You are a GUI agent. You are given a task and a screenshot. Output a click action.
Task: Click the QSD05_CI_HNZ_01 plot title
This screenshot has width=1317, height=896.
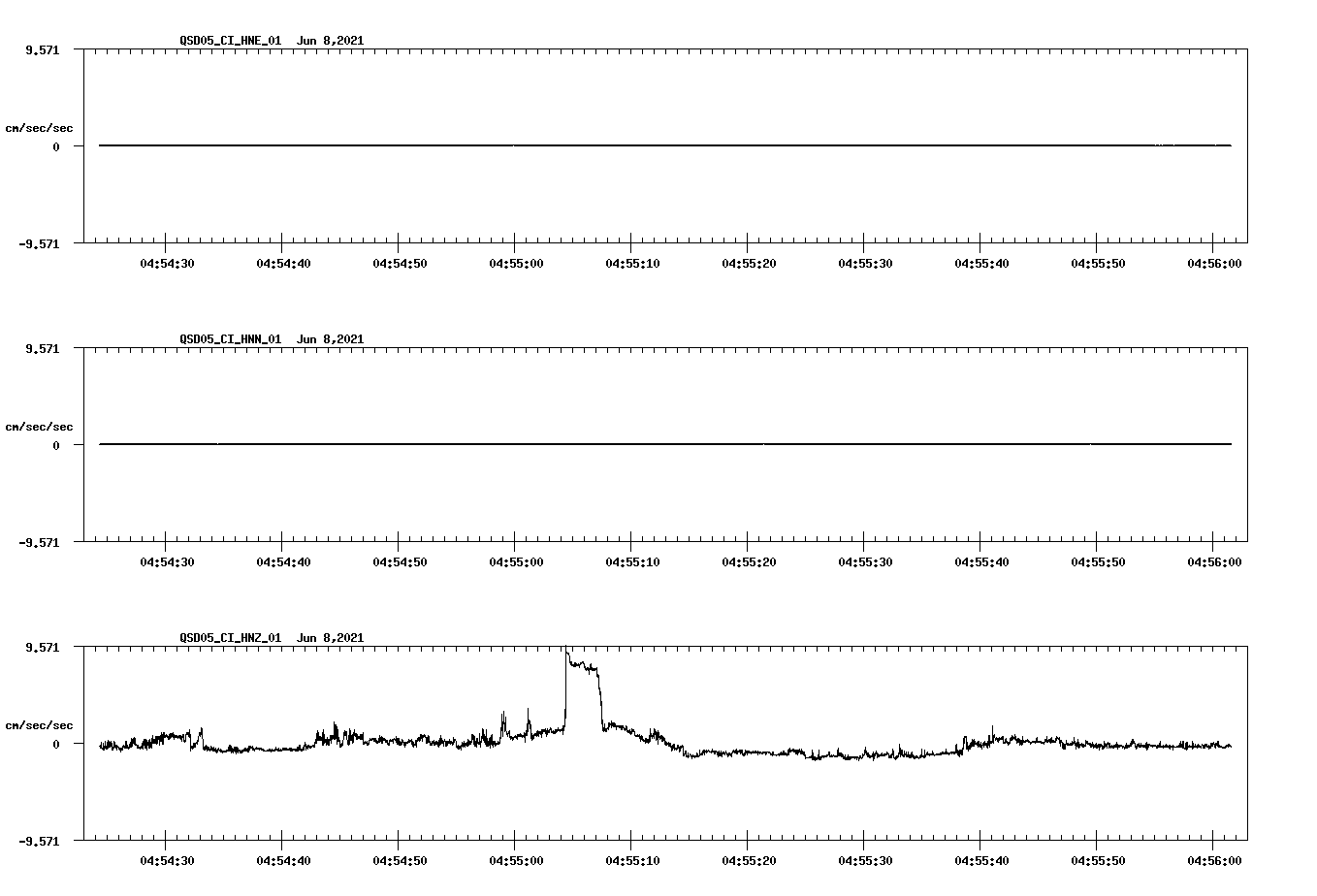click(x=272, y=638)
